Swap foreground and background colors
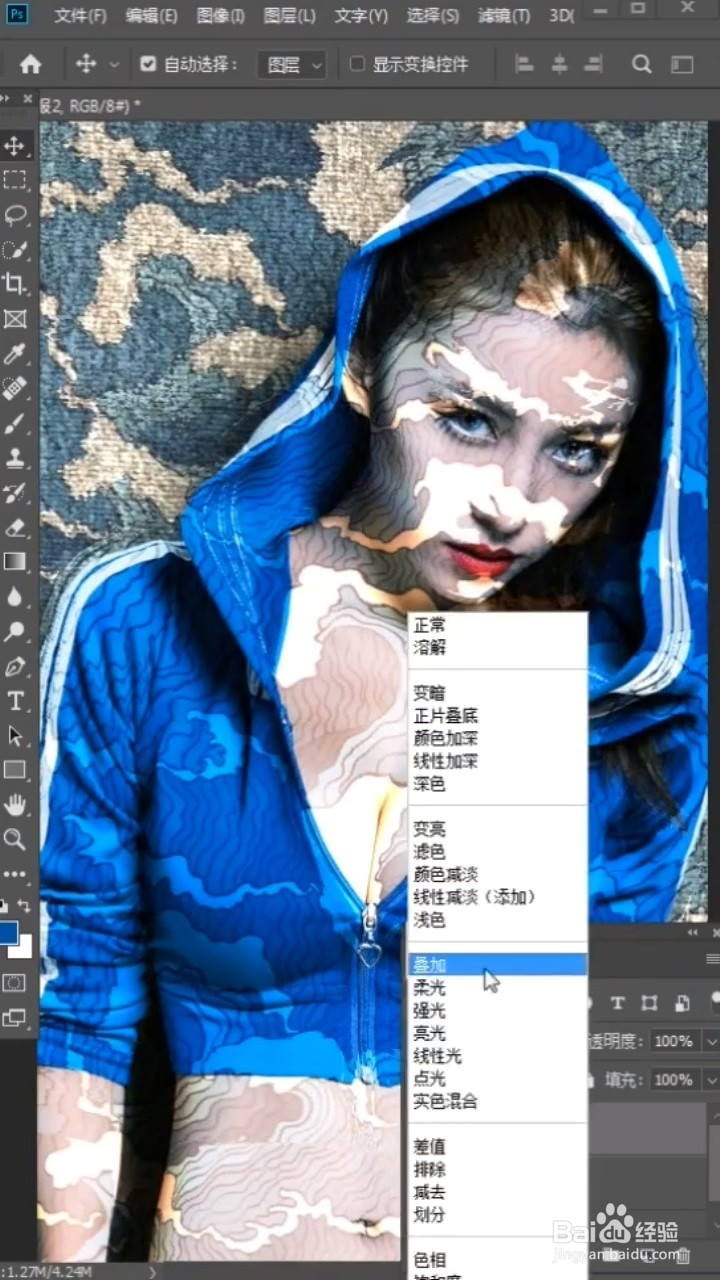 coord(23,905)
